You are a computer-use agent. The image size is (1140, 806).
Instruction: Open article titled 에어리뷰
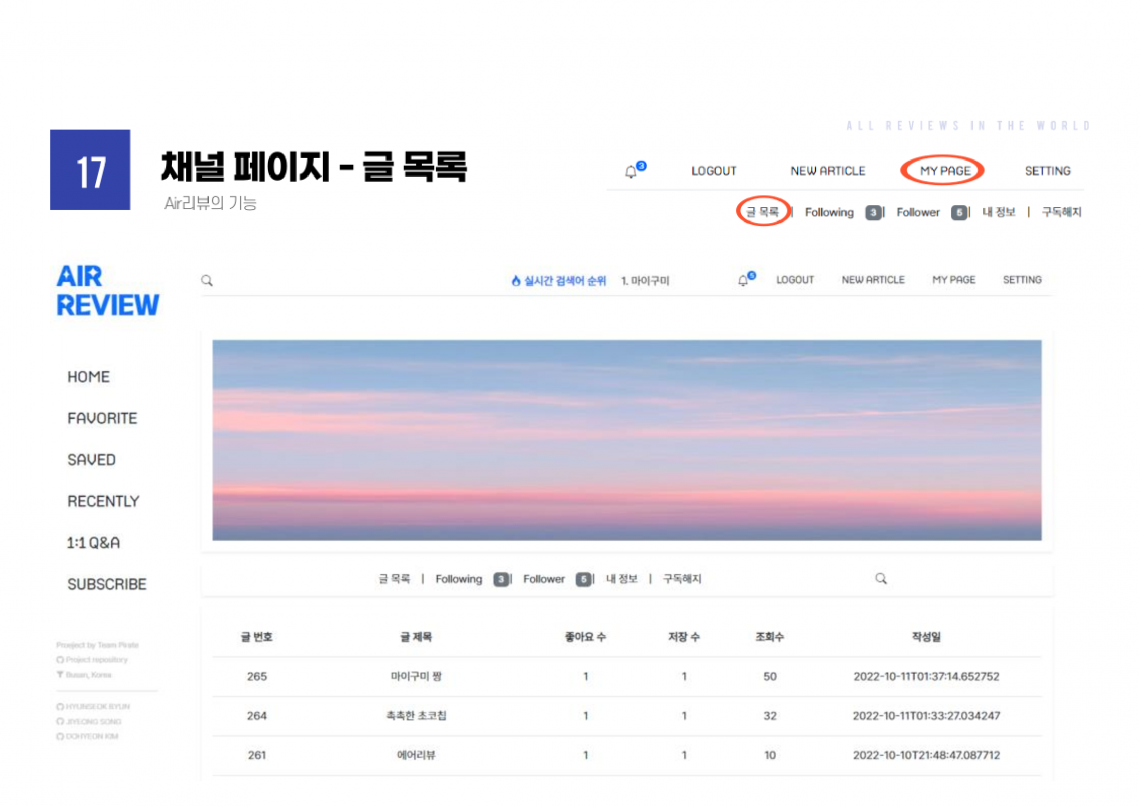[416, 755]
